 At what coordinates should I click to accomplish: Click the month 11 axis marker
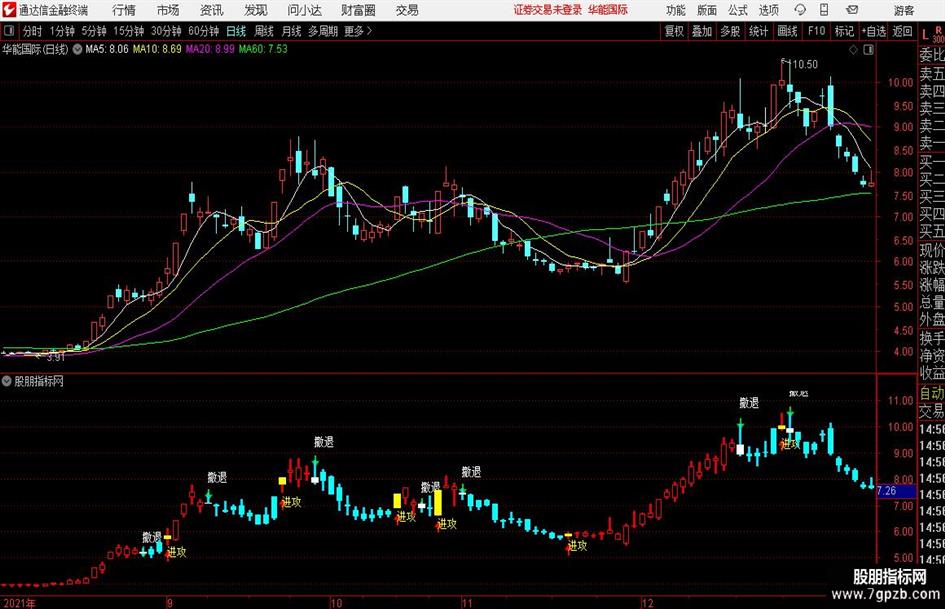467,603
